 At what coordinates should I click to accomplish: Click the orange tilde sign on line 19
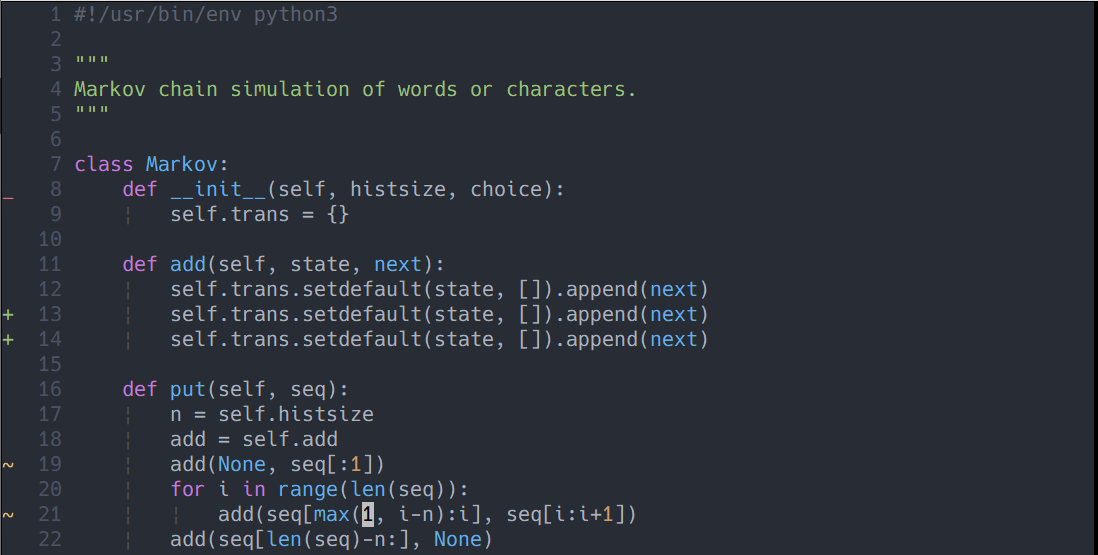(x=8, y=465)
